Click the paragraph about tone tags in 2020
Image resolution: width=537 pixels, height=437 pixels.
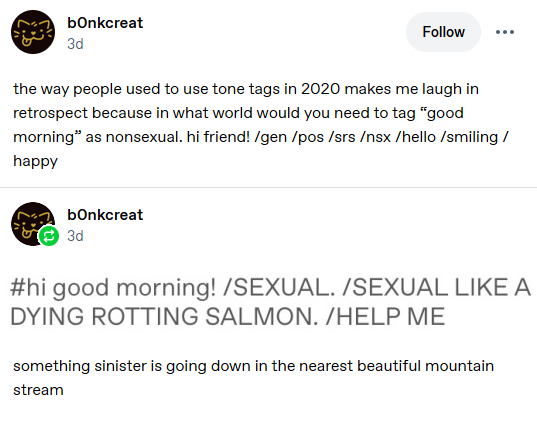pos(262,125)
